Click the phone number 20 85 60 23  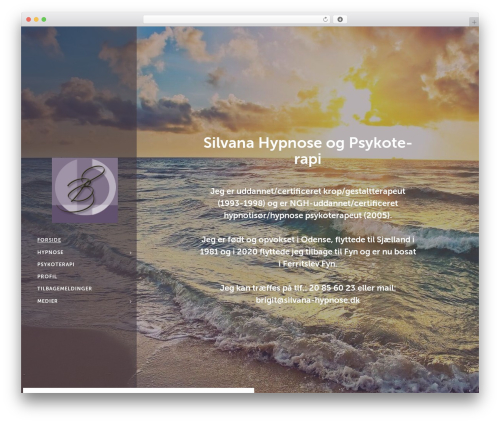[332, 288]
